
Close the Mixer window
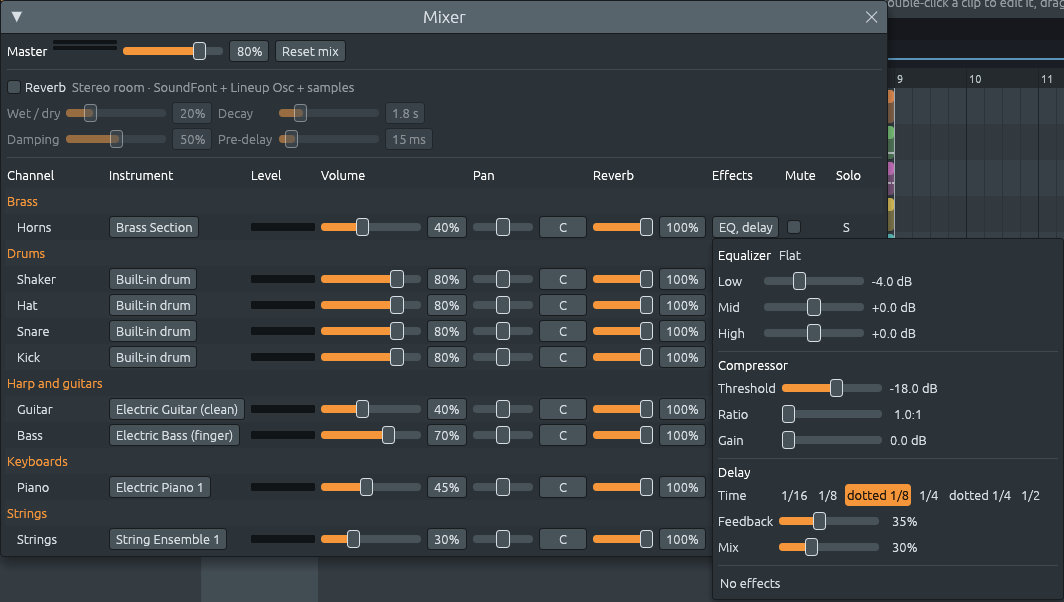click(x=871, y=18)
